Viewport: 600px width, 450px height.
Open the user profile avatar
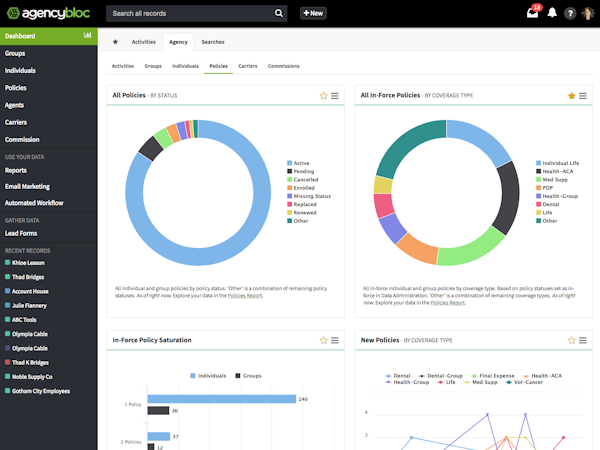pos(588,13)
